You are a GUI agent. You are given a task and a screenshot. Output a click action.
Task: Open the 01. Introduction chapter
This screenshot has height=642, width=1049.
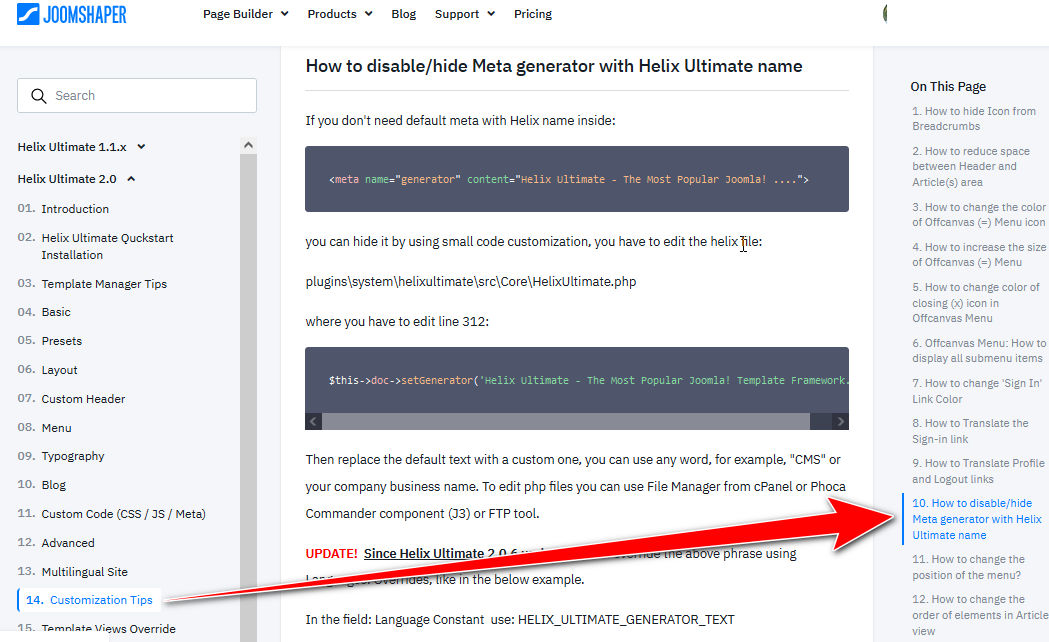tap(63, 209)
